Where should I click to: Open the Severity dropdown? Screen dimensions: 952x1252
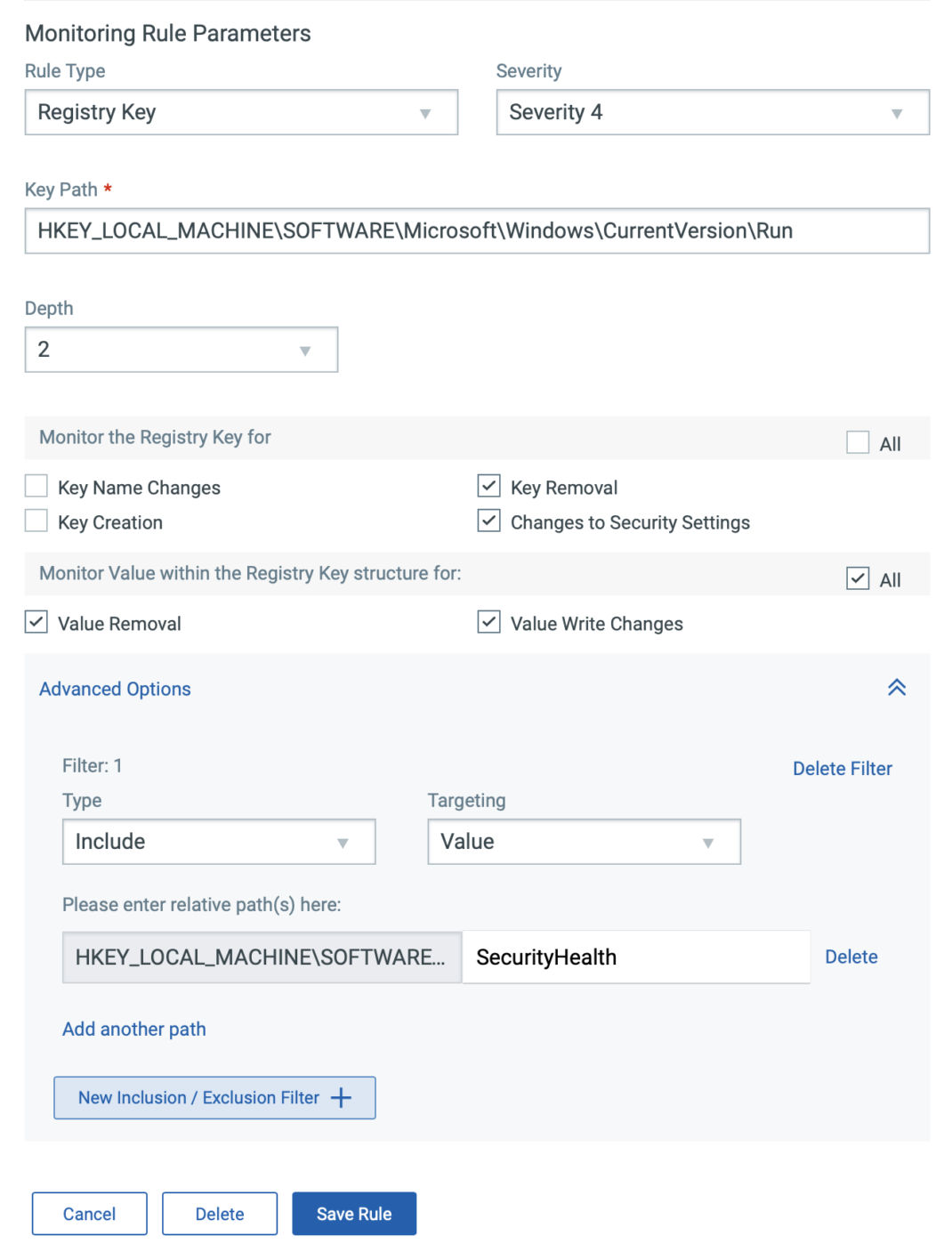click(710, 112)
